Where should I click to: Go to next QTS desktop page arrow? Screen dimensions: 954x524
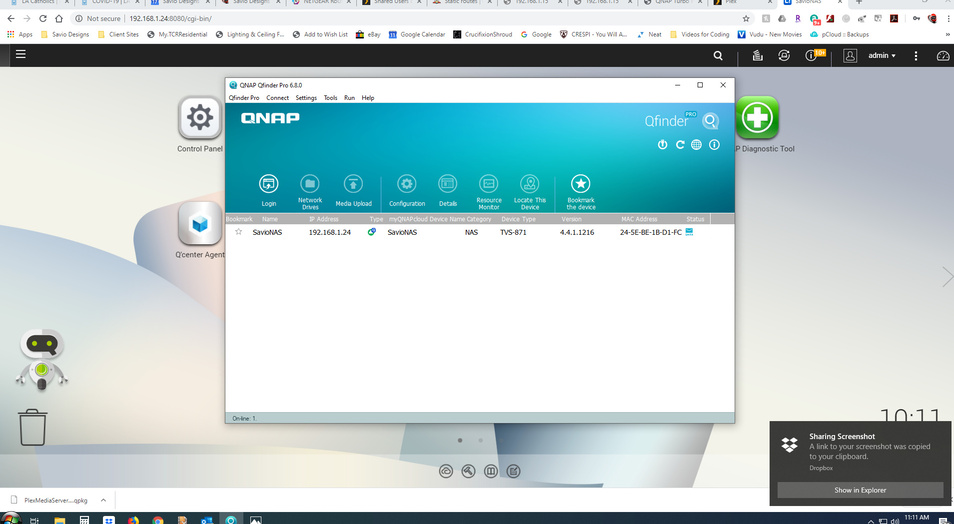coord(947,276)
